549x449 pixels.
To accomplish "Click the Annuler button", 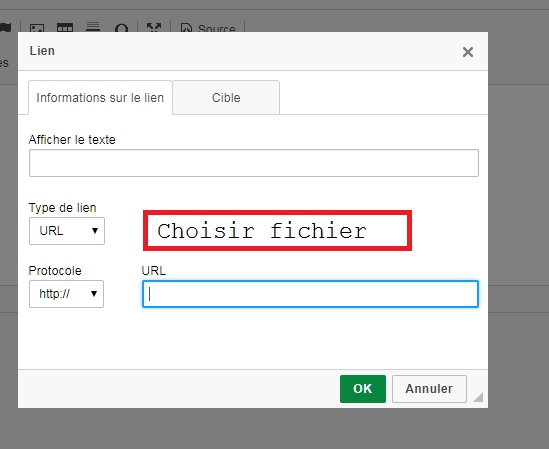I will [429, 389].
